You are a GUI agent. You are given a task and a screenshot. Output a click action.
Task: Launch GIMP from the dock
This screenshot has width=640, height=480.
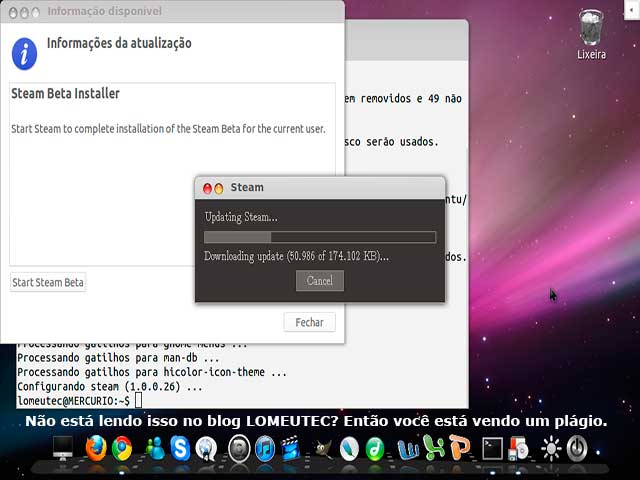(323, 449)
